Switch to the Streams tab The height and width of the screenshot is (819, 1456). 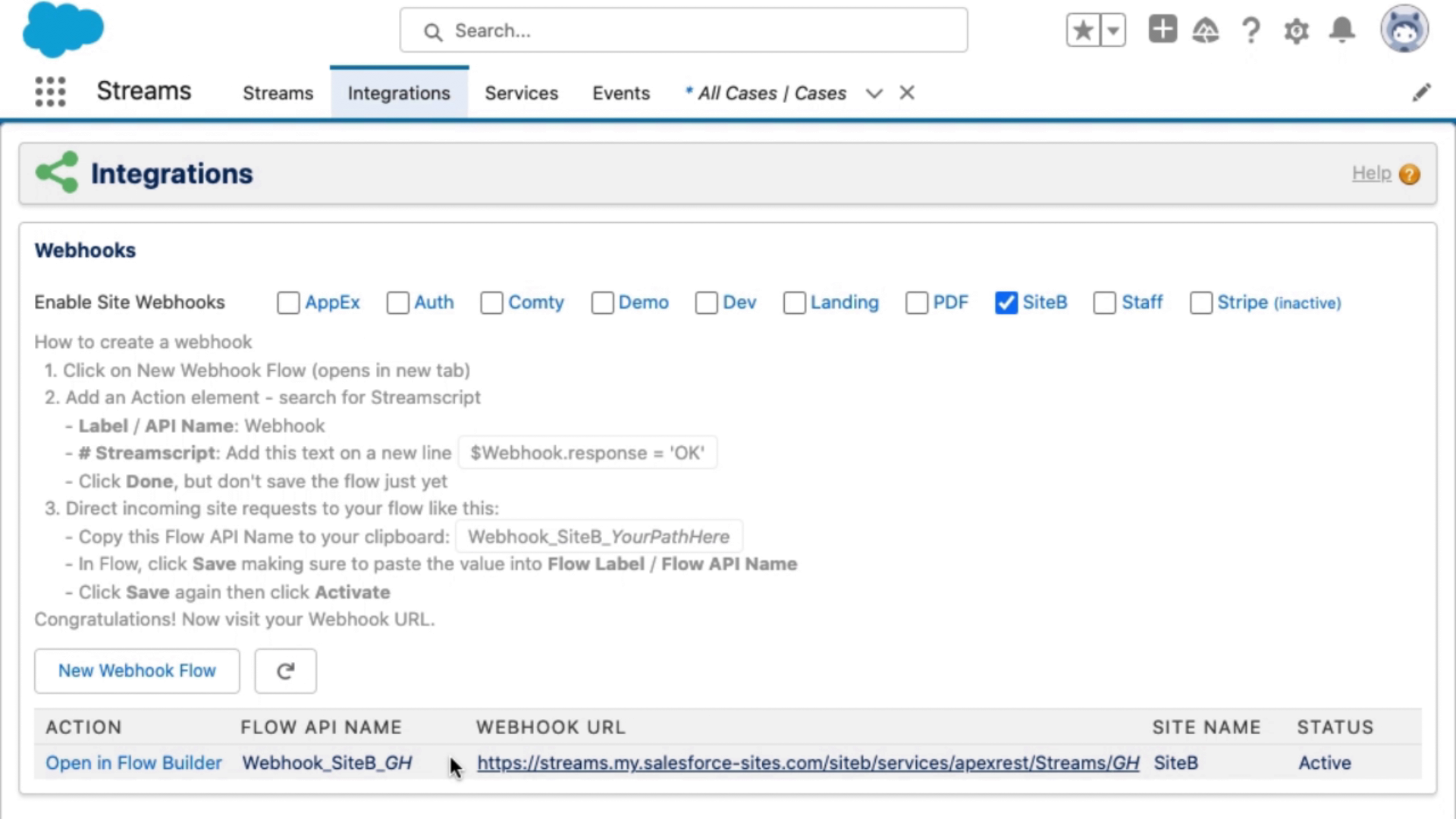pos(278,93)
